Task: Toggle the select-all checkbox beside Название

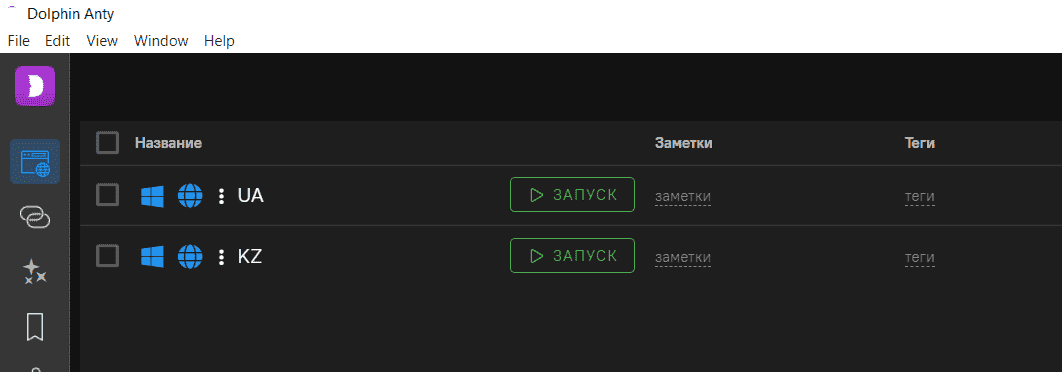Action: [x=108, y=143]
